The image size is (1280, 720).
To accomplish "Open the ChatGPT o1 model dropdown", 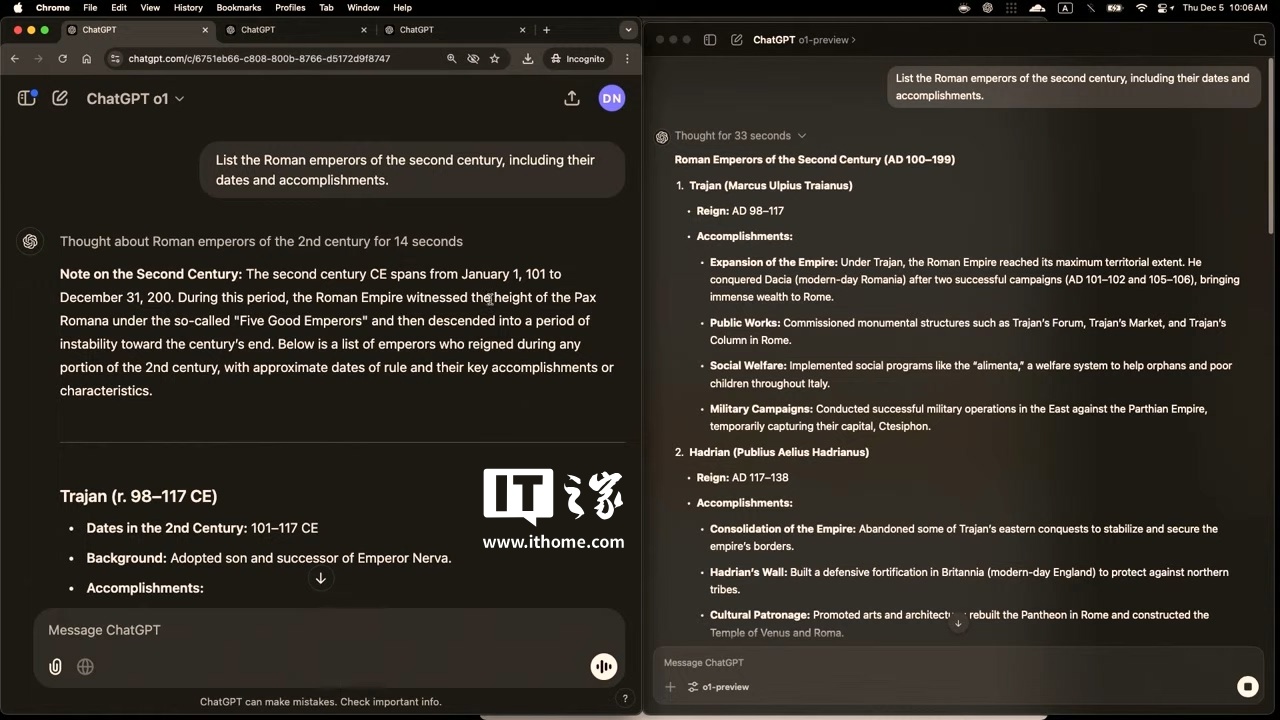I will pyautogui.click(x=136, y=98).
